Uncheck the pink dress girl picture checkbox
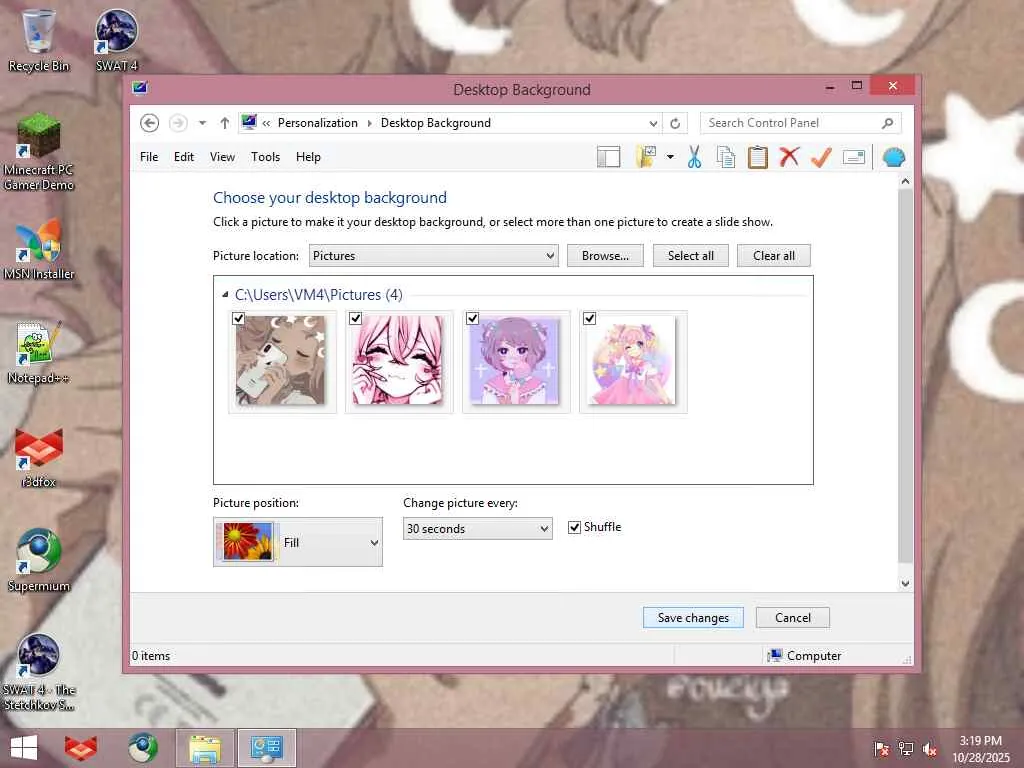1024x768 pixels. pos(589,318)
